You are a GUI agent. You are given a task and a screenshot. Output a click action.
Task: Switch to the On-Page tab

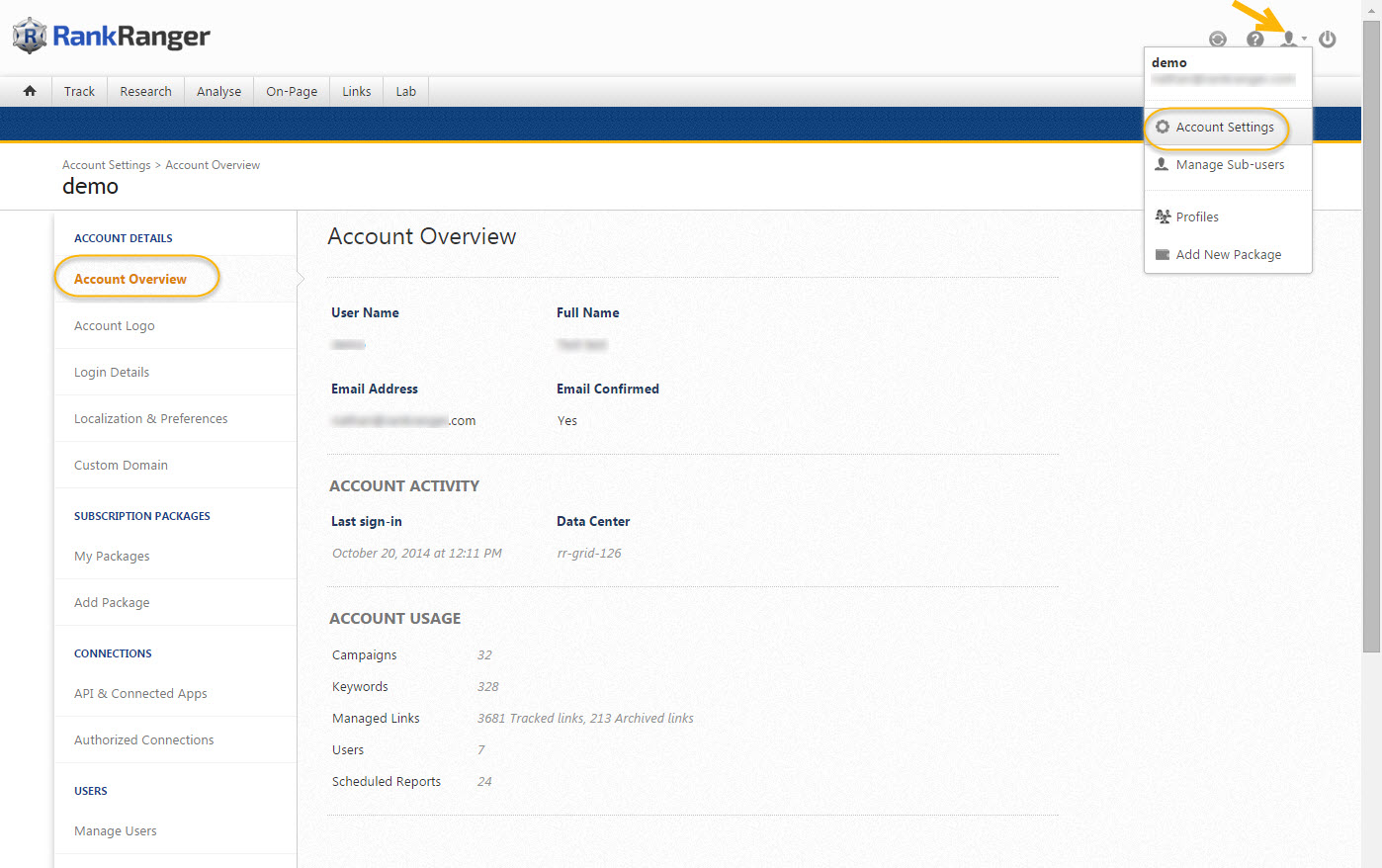coord(292,92)
